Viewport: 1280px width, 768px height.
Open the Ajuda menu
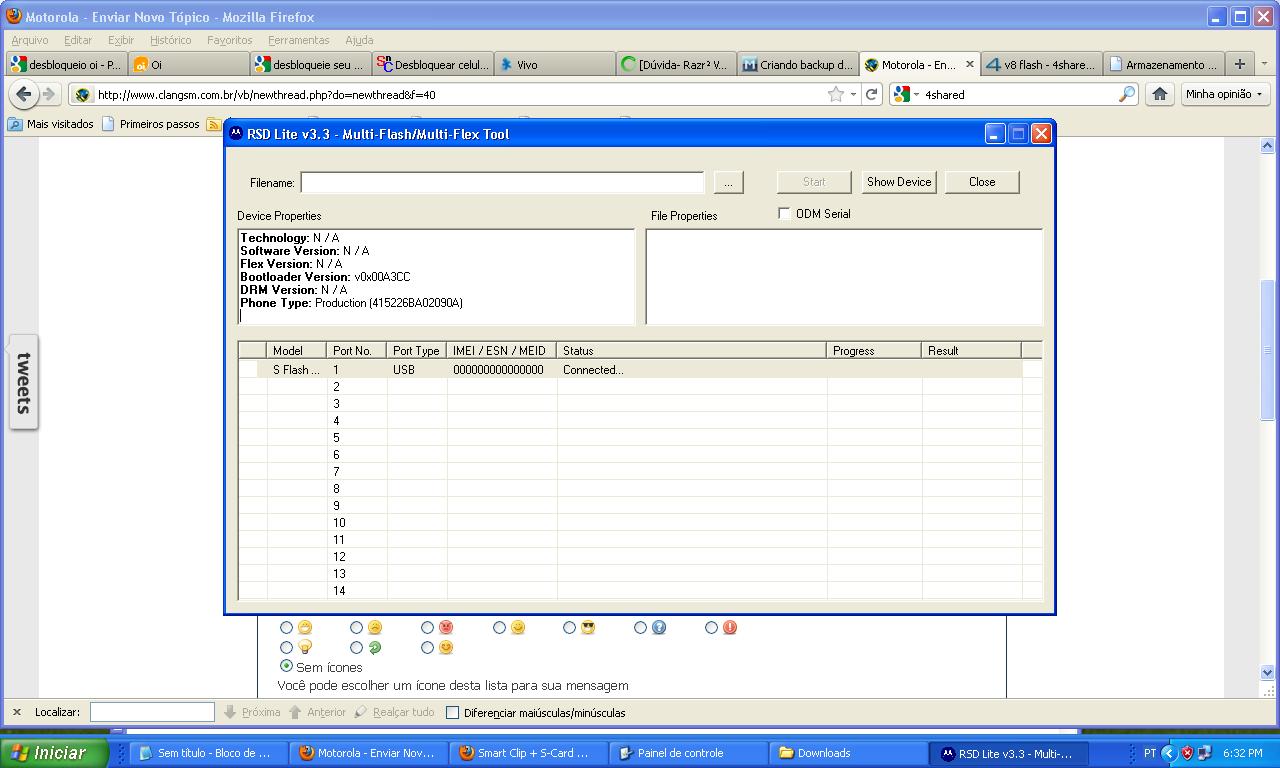359,40
